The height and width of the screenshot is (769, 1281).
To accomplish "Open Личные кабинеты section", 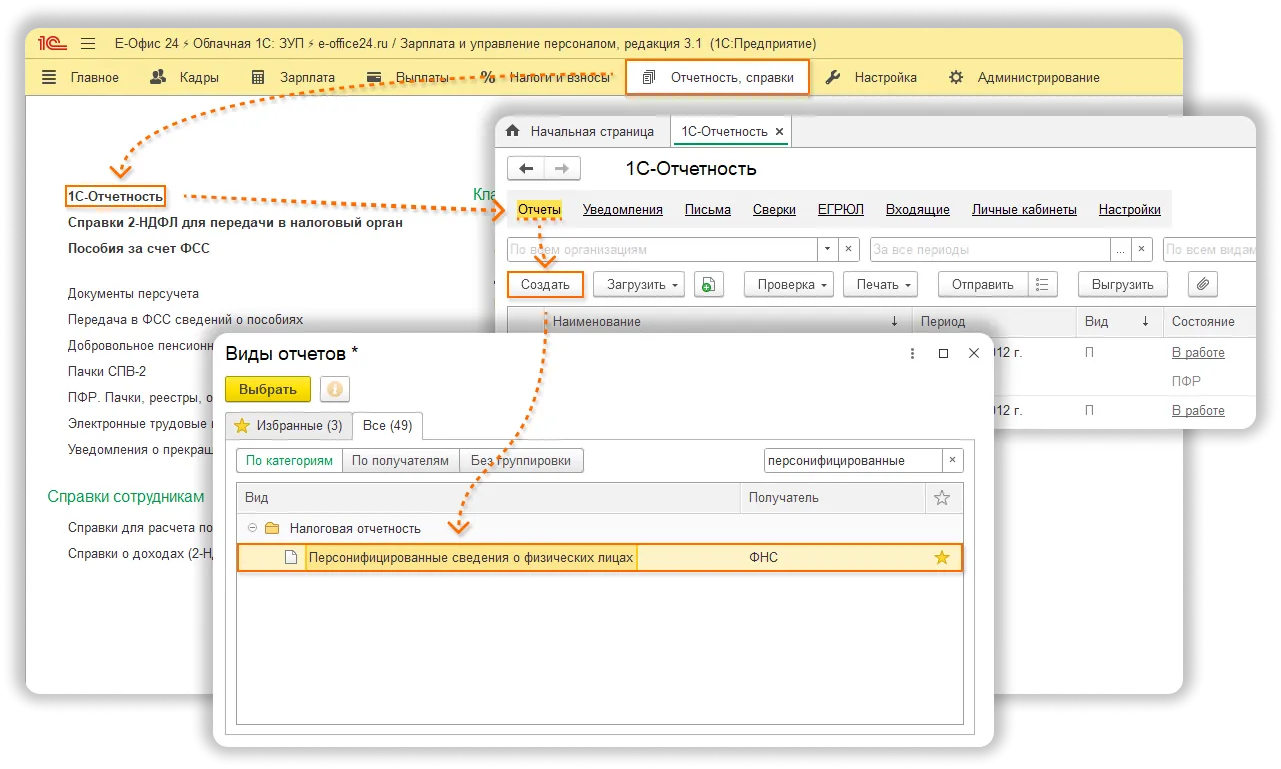I will (x=1024, y=209).
